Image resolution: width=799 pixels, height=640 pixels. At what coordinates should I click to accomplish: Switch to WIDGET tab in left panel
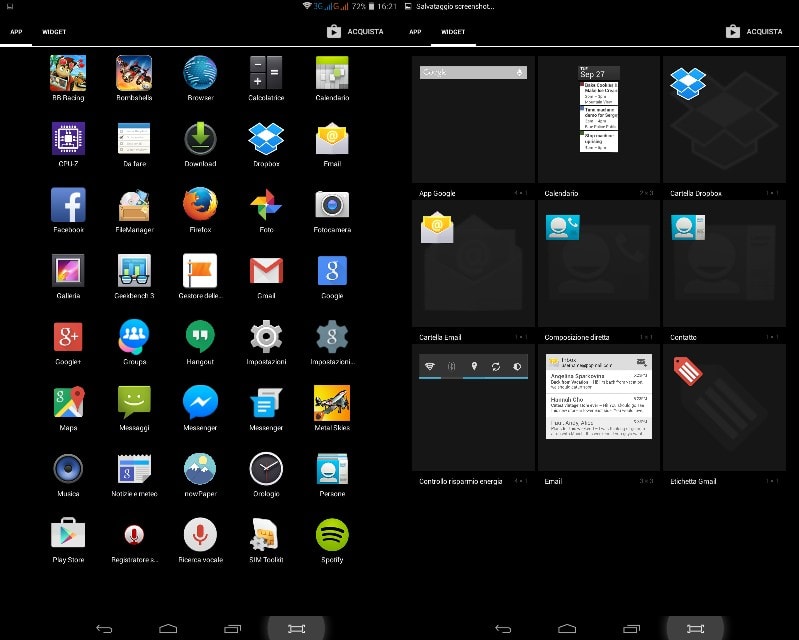tap(54, 32)
